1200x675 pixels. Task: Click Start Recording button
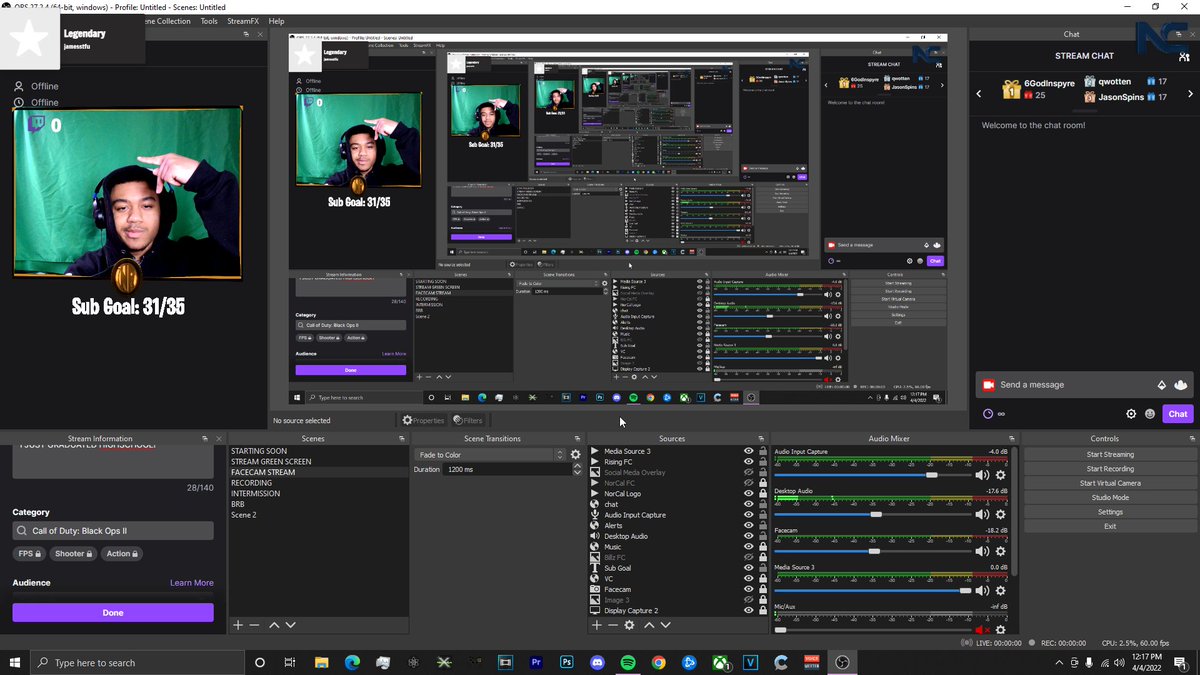(1110, 469)
